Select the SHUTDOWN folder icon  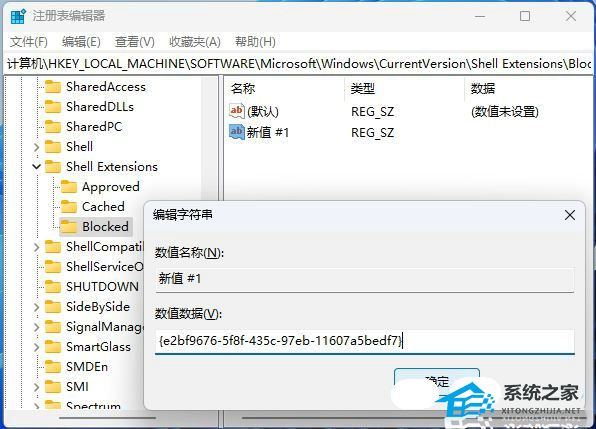tap(53, 287)
